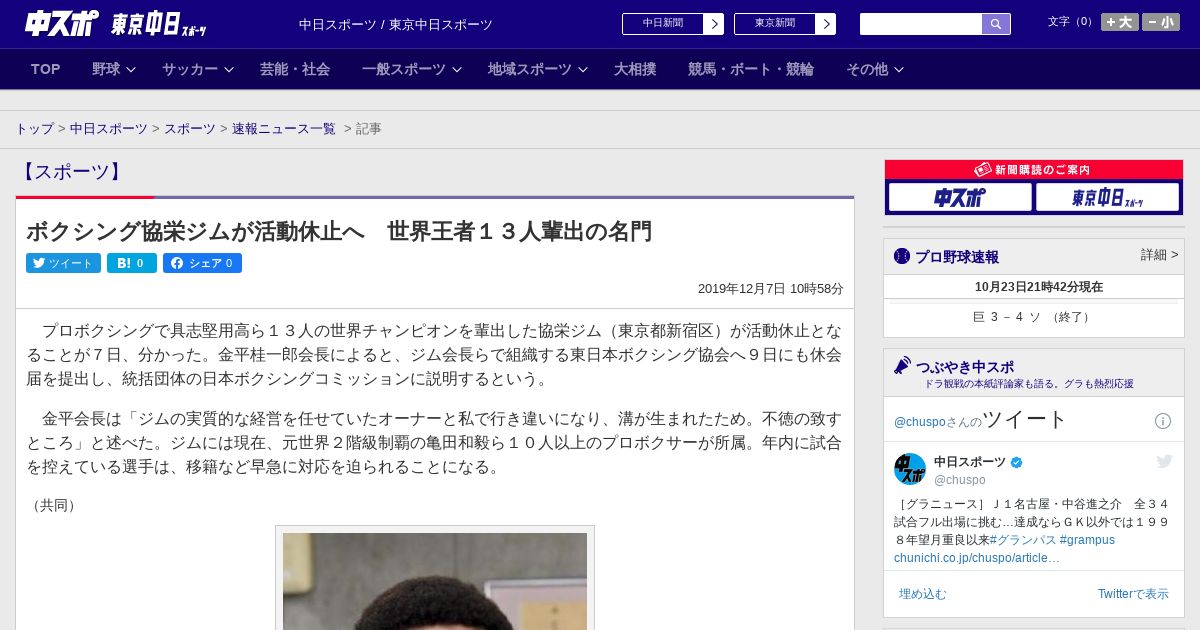Click the プロ野球速報 baseball icon
The width and height of the screenshot is (1200, 630).
coord(902,256)
